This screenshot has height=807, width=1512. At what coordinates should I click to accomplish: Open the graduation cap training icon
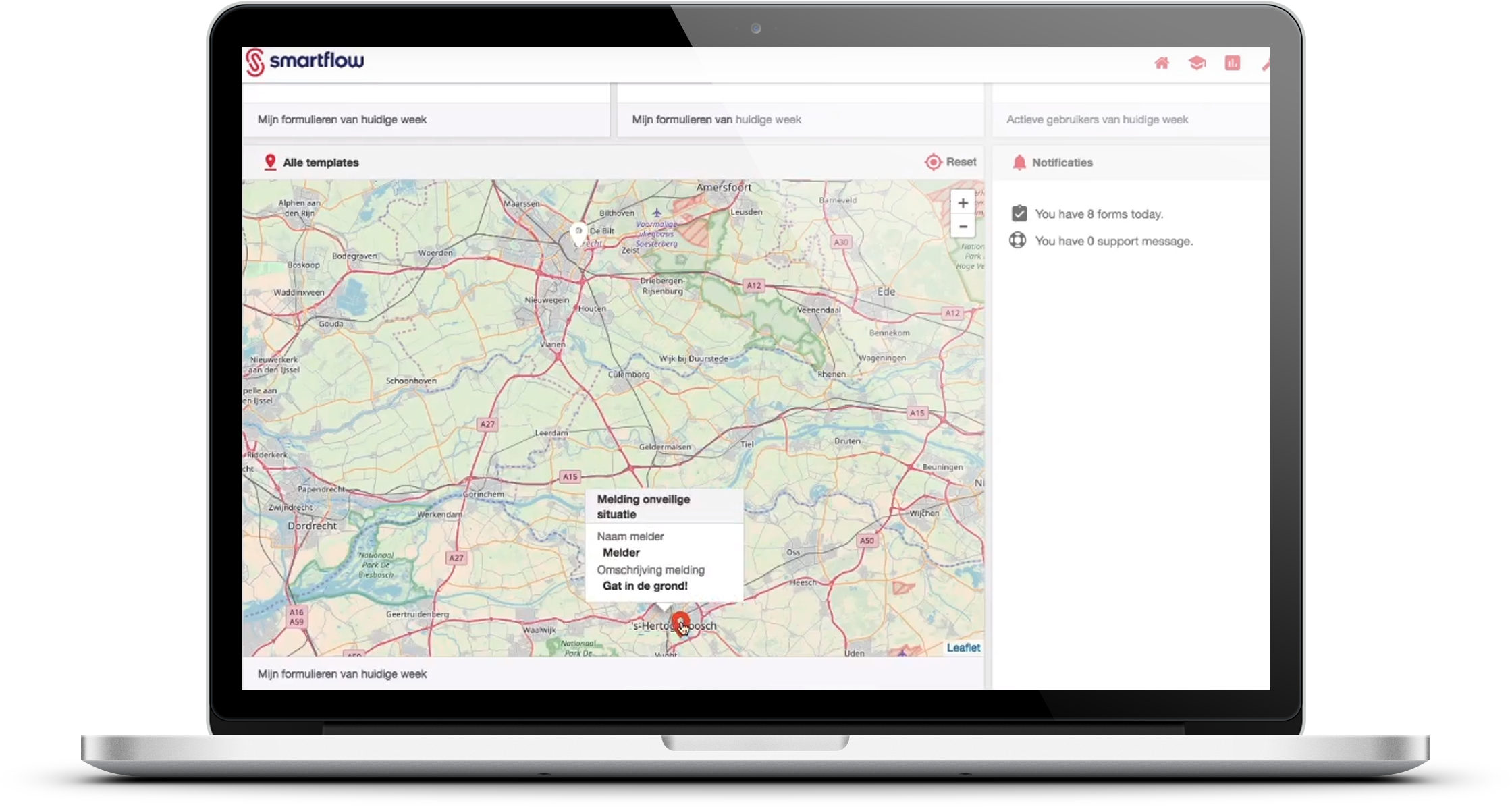pyautogui.click(x=1197, y=63)
